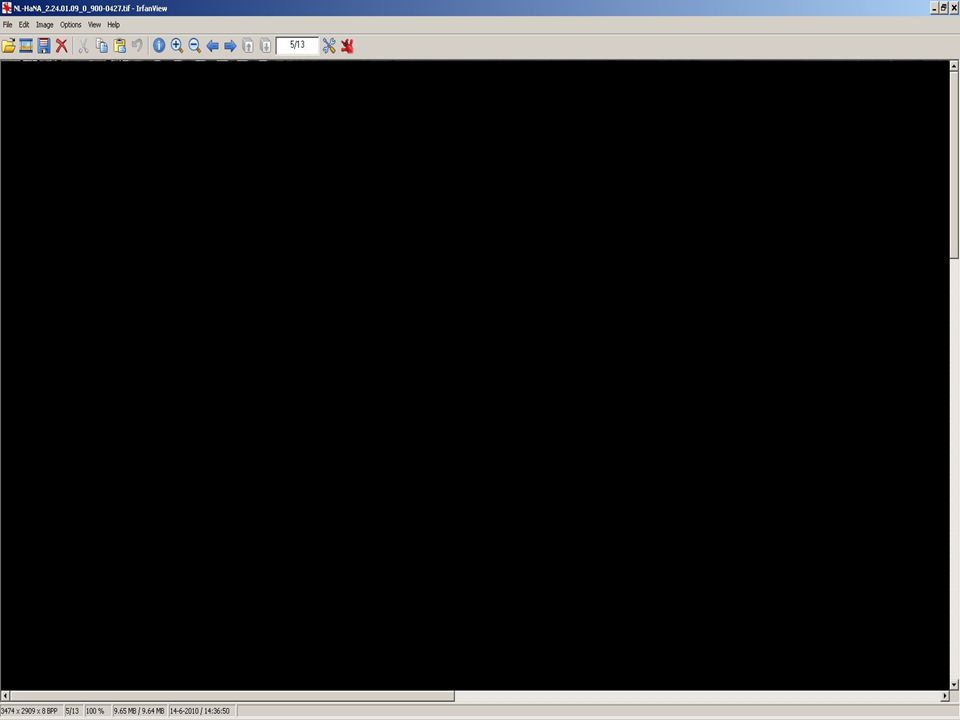Open a file with the folder icon
Screen dimensions: 960x720
pos(9,46)
